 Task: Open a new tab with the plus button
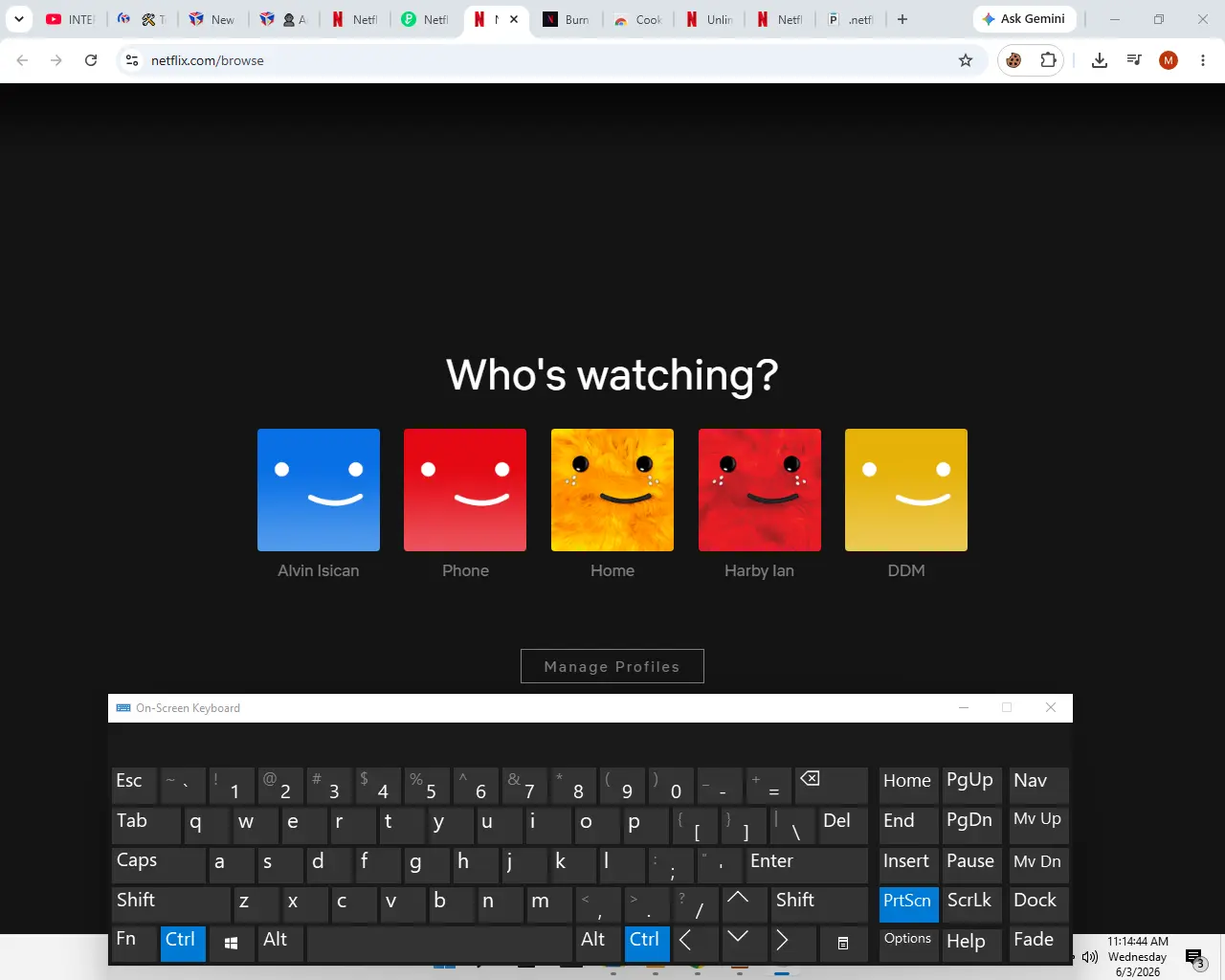[902, 19]
